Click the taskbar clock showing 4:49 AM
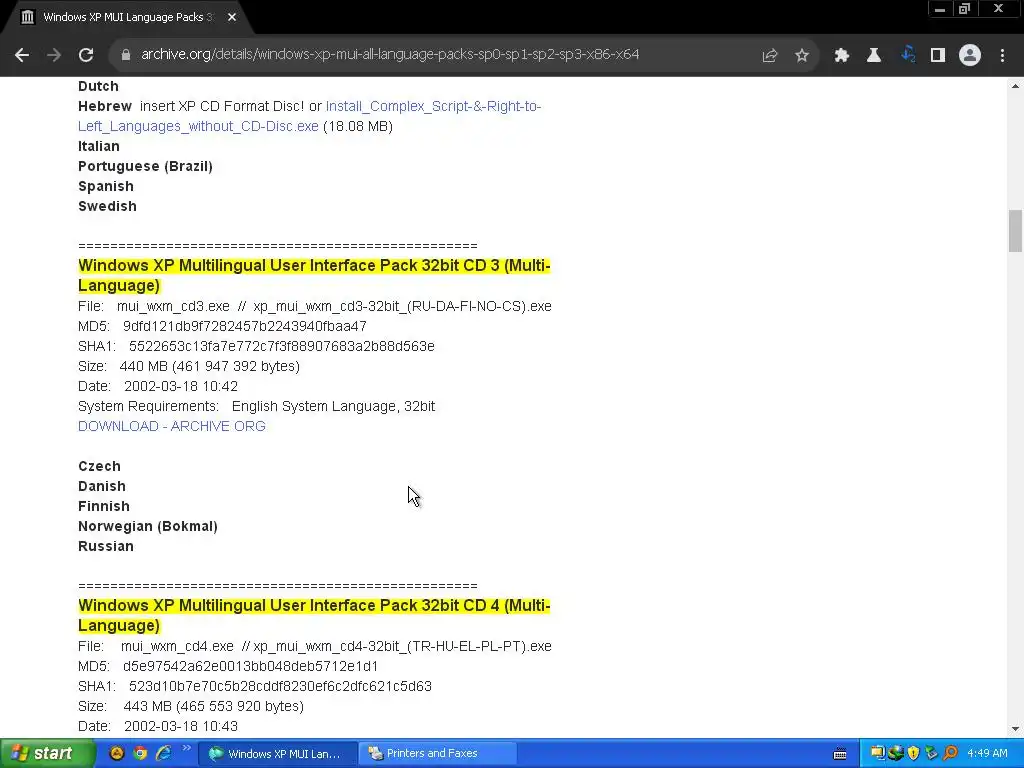Screen dimensions: 1024x768 987,754
